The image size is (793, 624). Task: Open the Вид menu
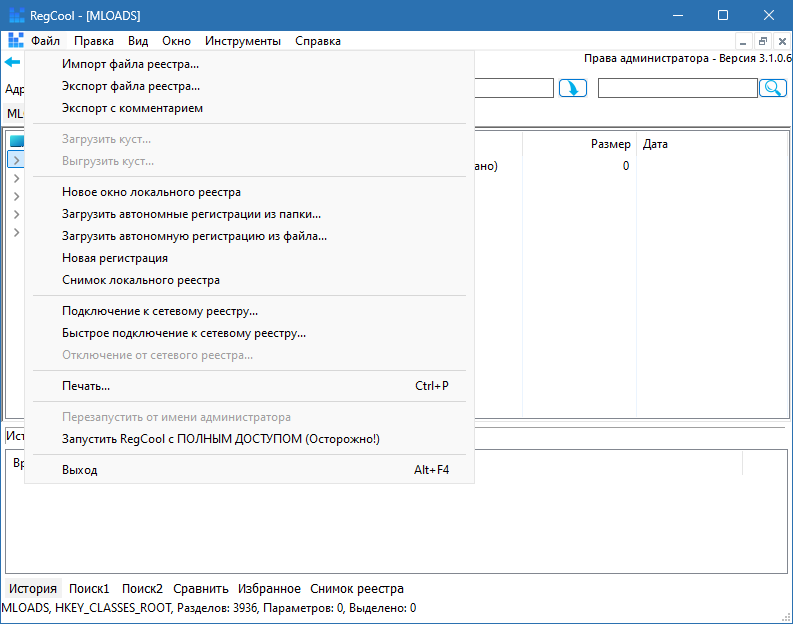pyautogui.click(x=138, y=41)
